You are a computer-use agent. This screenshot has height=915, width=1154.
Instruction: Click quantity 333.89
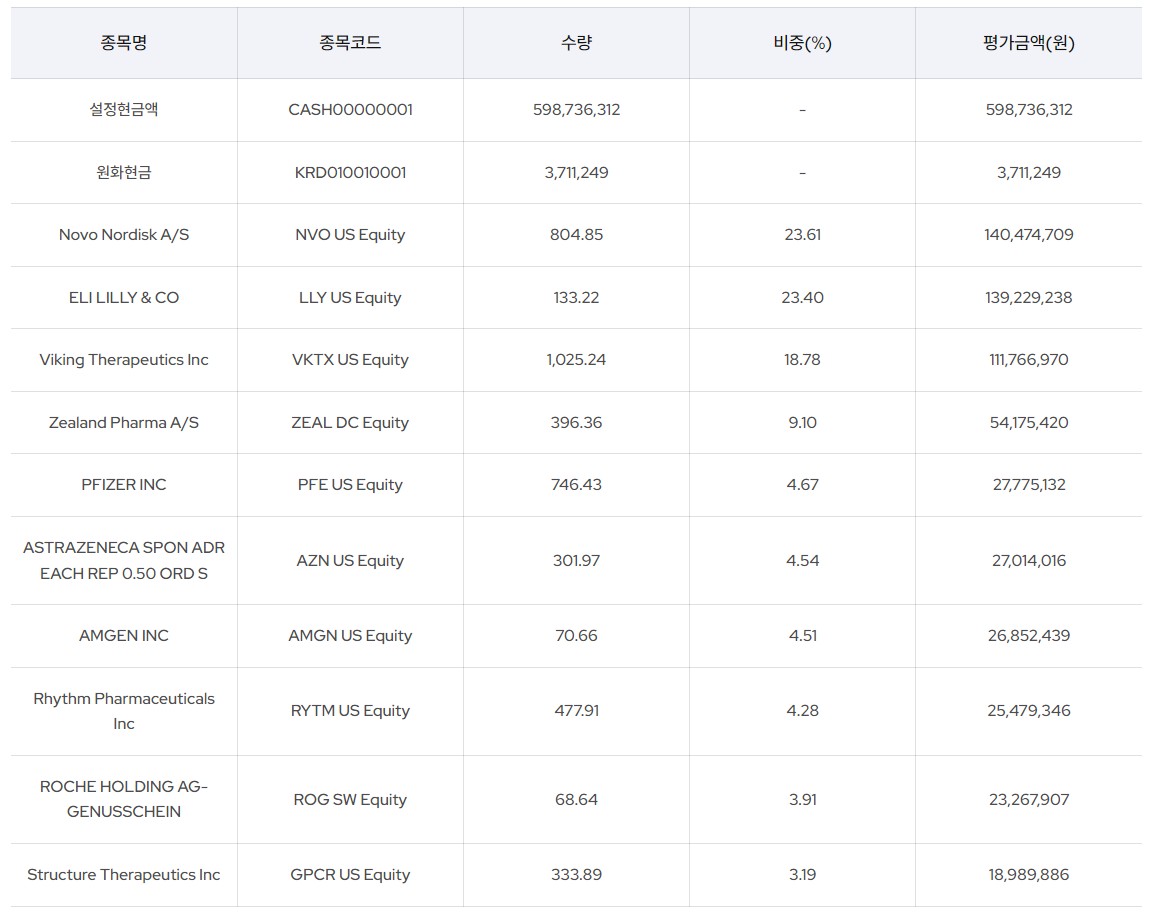pos(576,875)
